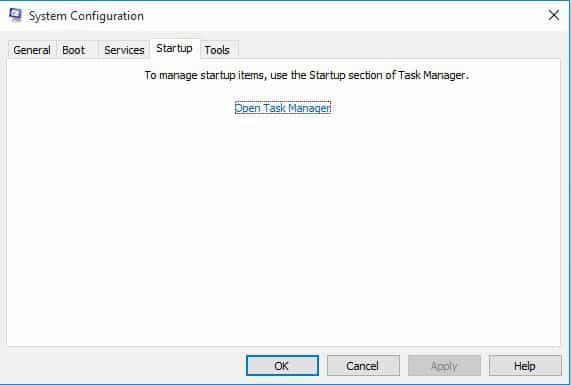The image size is (571, 385).
Task: Click the System Configuration title bar icon
Action: (15, 15)
